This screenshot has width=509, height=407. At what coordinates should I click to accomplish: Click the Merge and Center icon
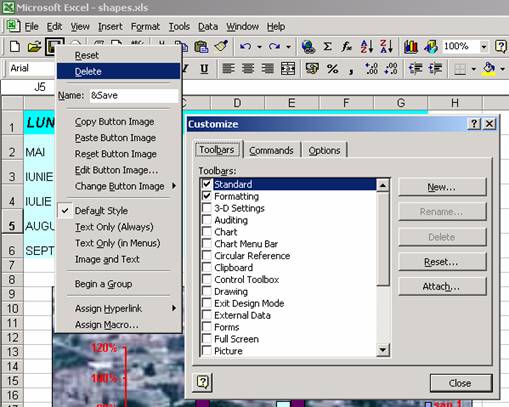tap(288, 69)
